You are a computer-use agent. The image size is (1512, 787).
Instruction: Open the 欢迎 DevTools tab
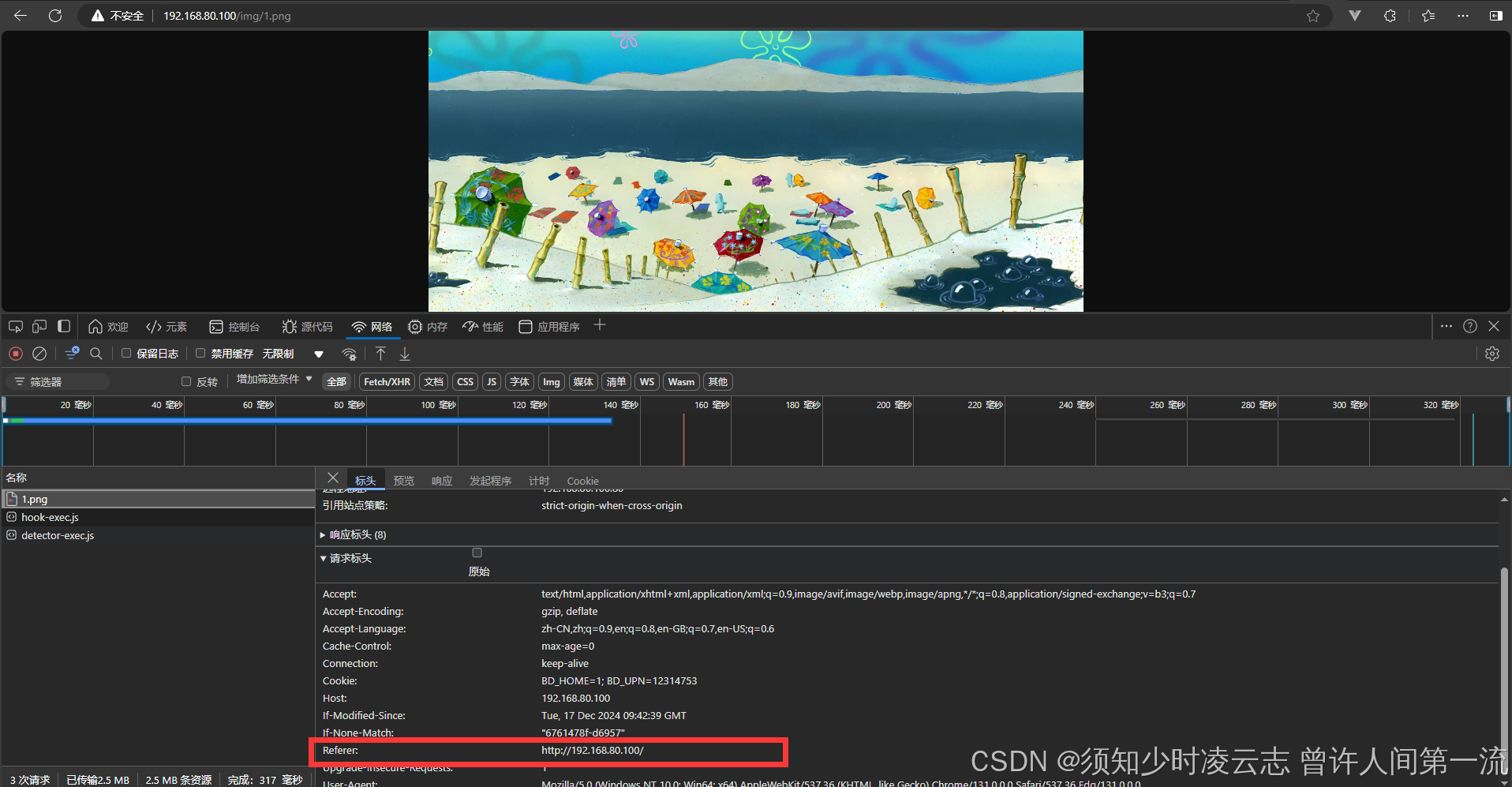[108, 327]
